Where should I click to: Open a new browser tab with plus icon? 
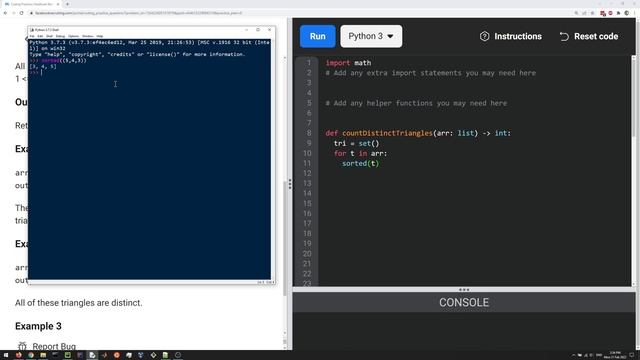[x=67, y=4]
